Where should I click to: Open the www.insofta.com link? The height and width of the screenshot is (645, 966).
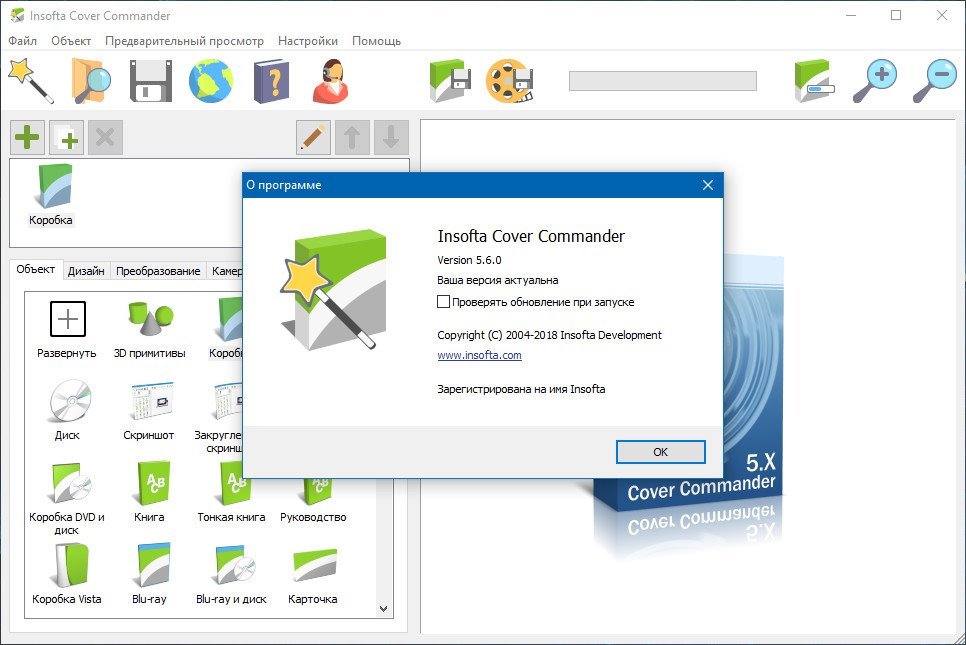tap(479, 355)
